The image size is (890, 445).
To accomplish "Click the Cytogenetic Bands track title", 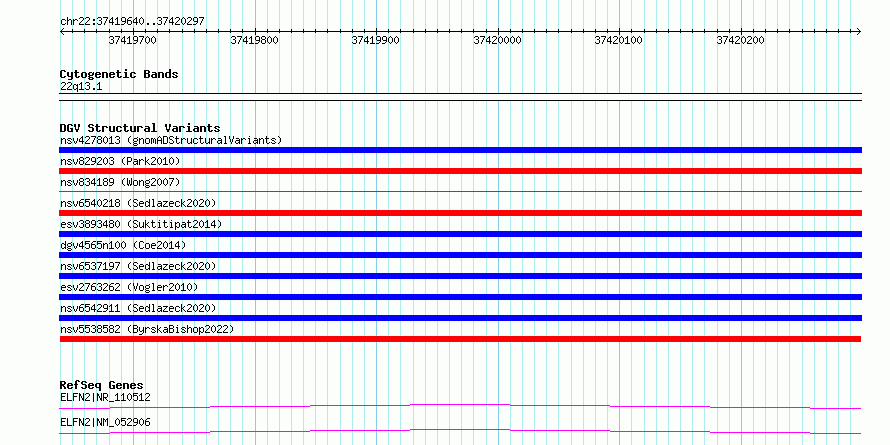I will click(x=119, y=74).
